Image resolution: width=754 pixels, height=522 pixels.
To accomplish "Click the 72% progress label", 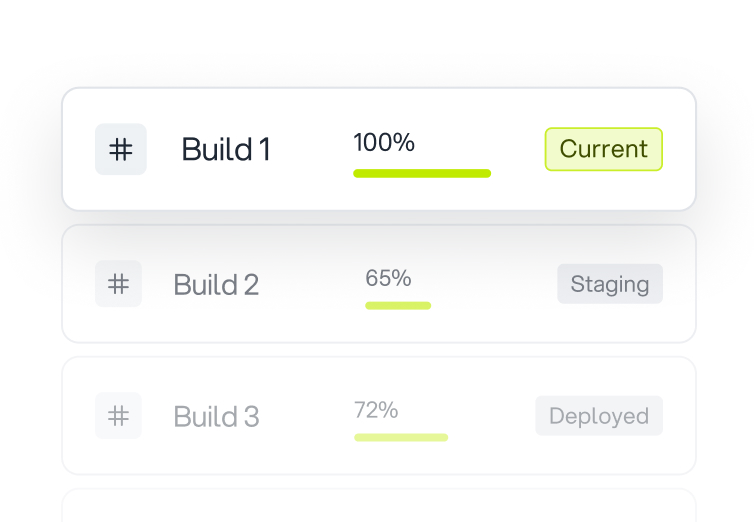I will (x=376, y=410).
